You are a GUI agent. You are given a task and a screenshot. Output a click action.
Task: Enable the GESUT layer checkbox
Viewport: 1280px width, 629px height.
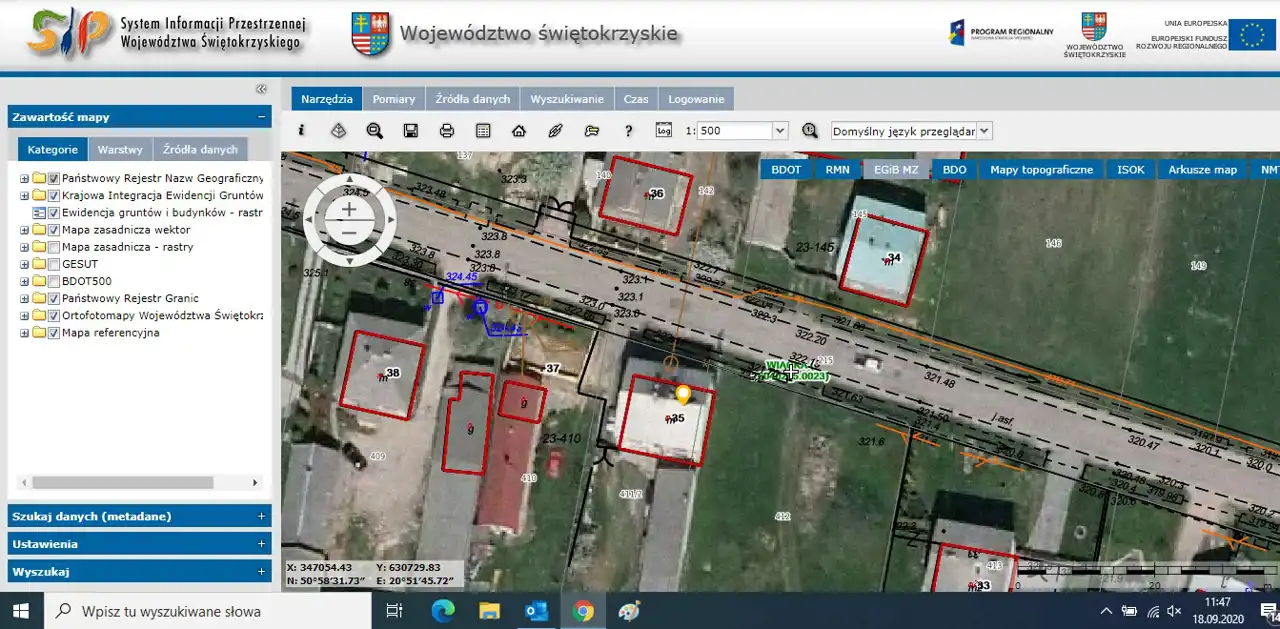(54, 264)
